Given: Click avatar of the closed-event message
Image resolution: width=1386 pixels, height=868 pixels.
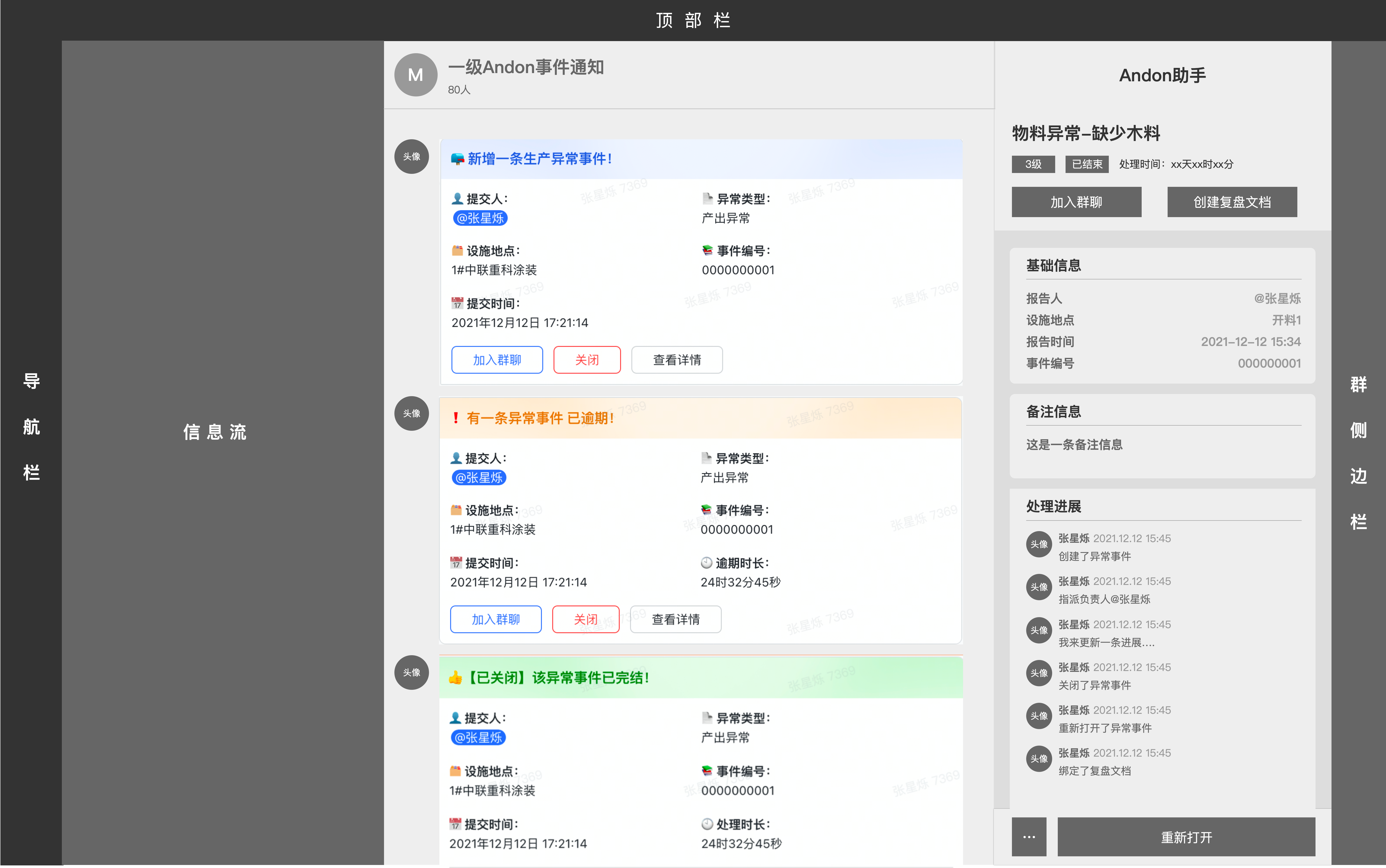Looking at the screenshot, I should click(411, 672).
